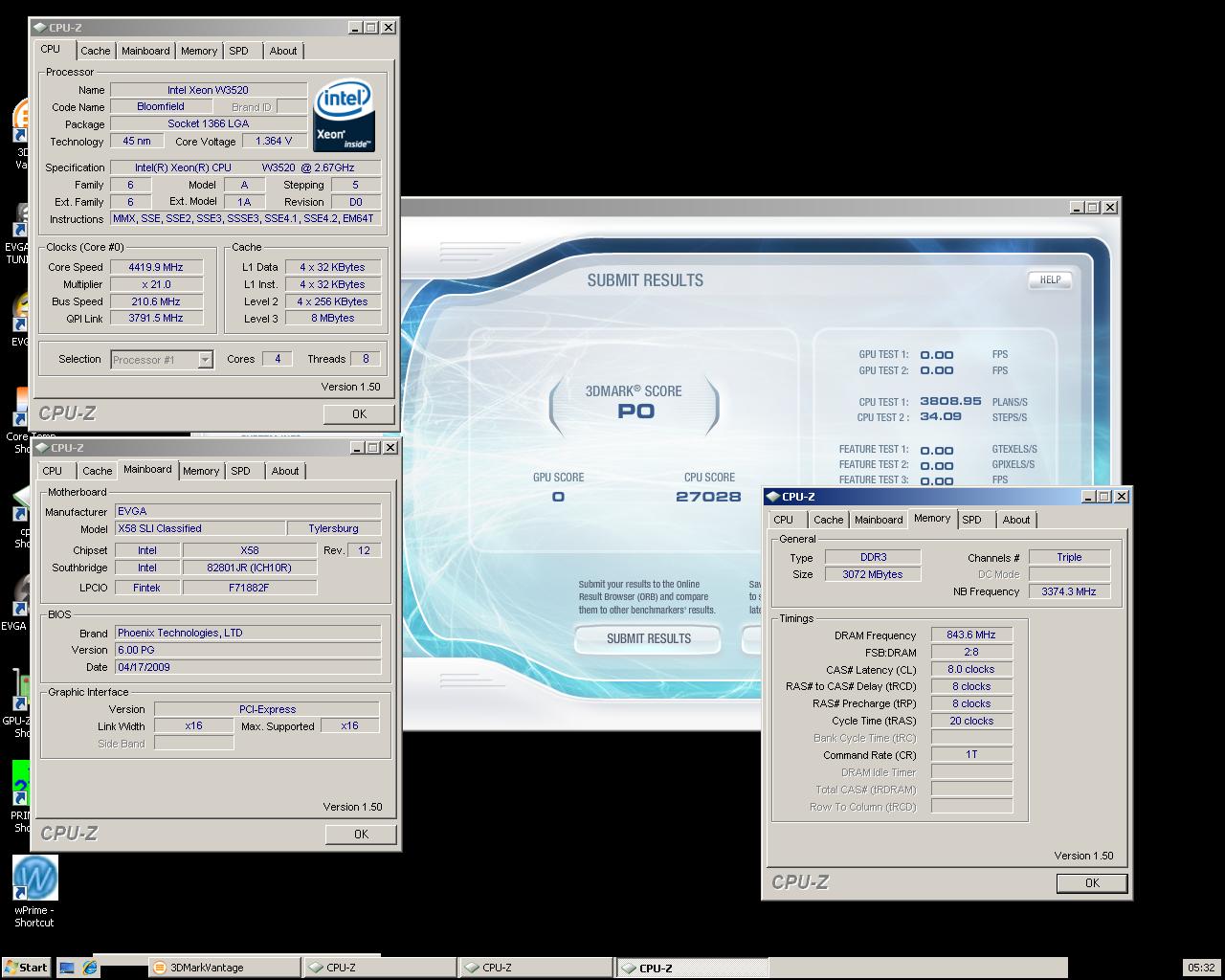This screenshot has width=1225, height=980.
Task: Open Memory tab in the top CPU-Z window
Action: point(199,51)
